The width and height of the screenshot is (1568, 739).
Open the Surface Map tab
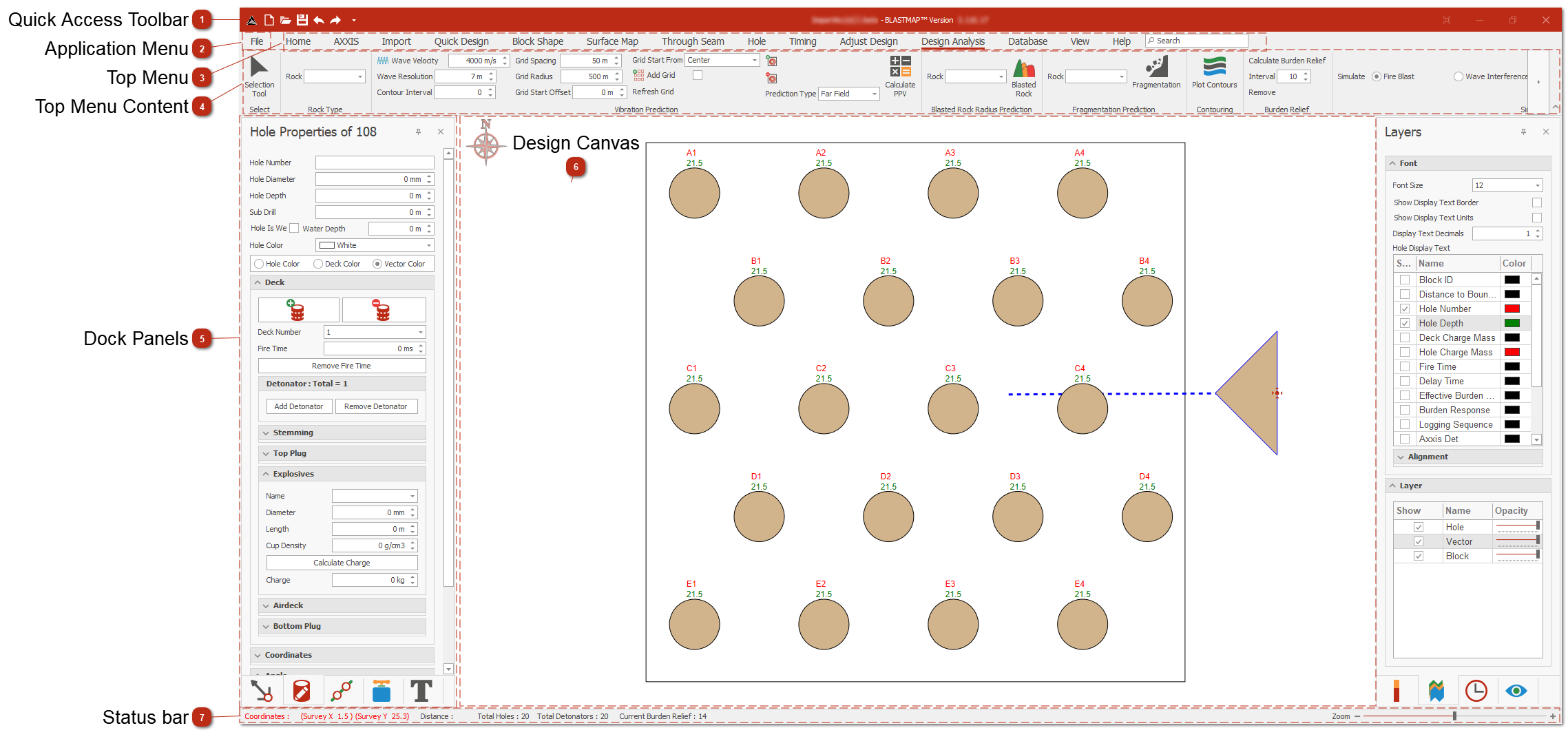click(x=611, y=41)
